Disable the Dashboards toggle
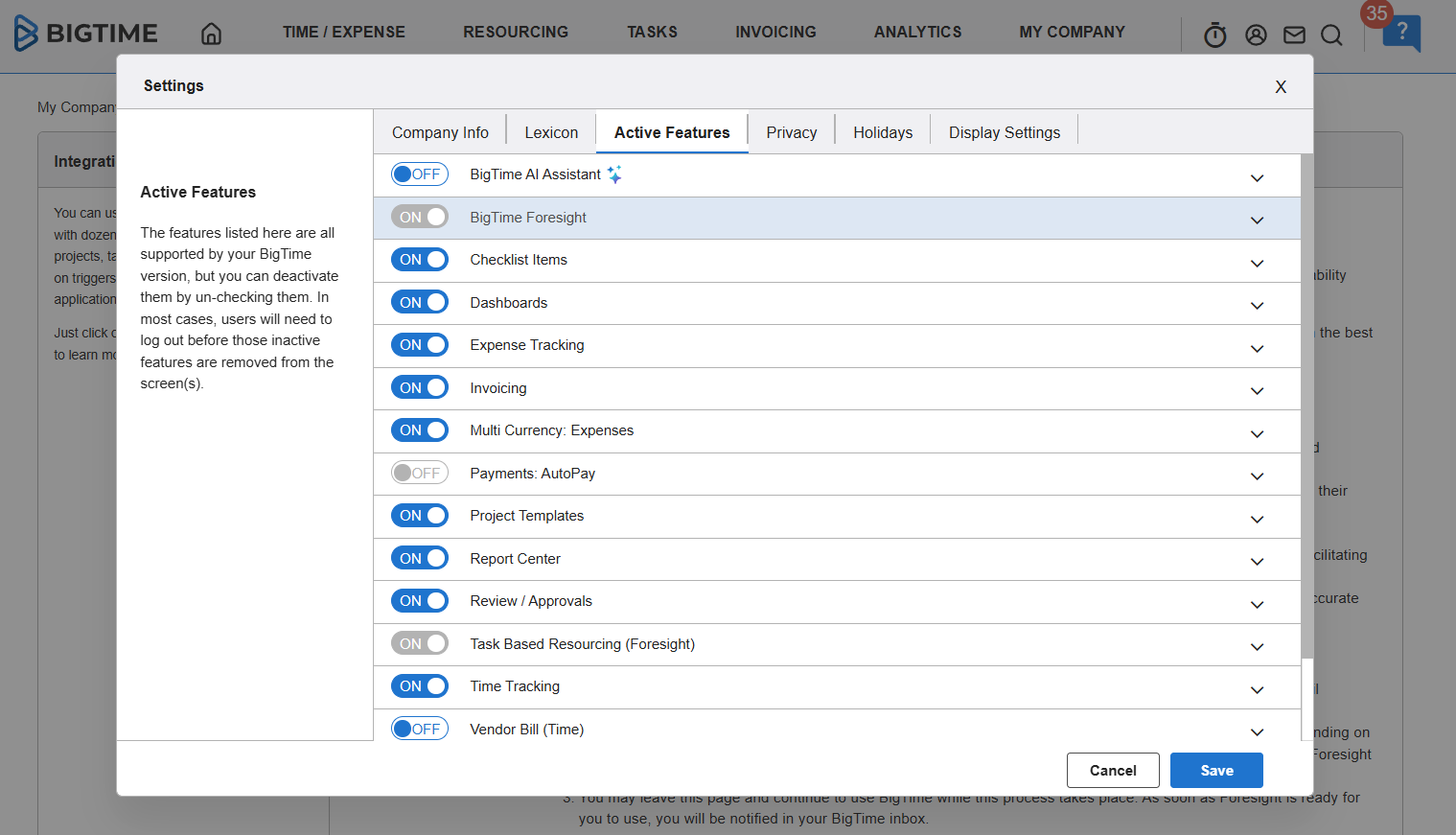 (x=420, y=302)
